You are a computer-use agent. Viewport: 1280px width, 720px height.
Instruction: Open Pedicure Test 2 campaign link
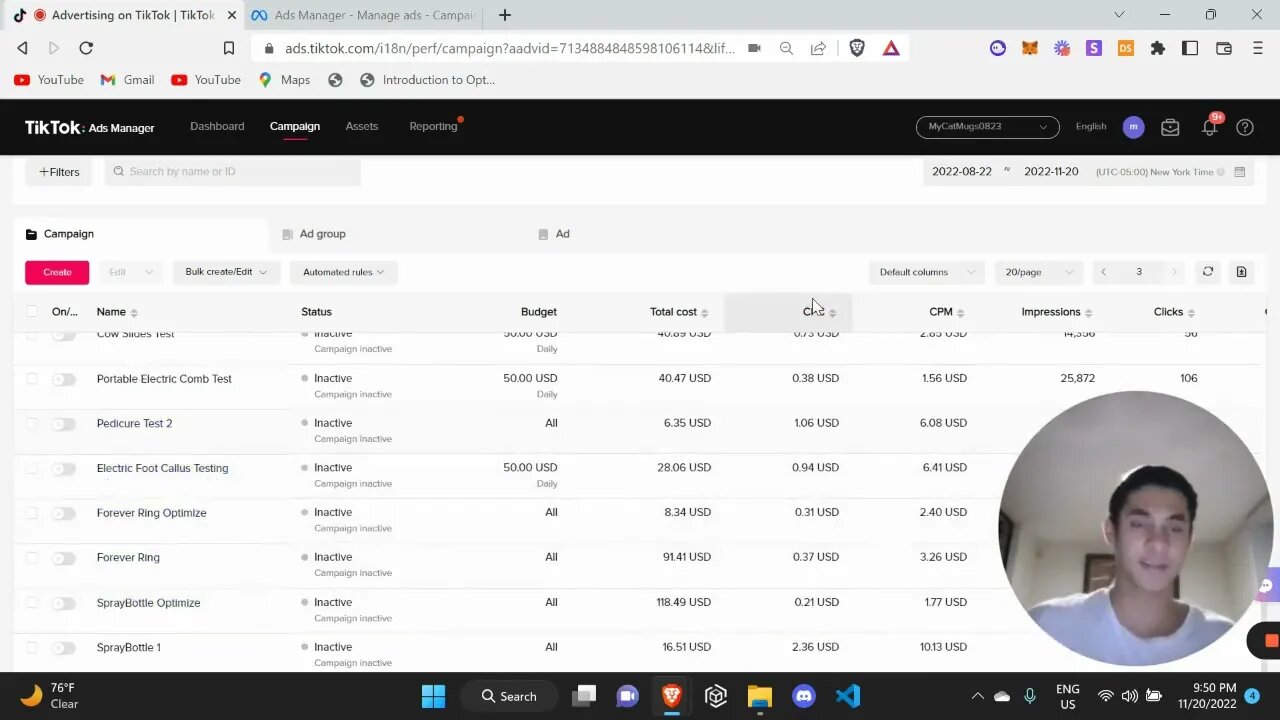click(134, 423)
